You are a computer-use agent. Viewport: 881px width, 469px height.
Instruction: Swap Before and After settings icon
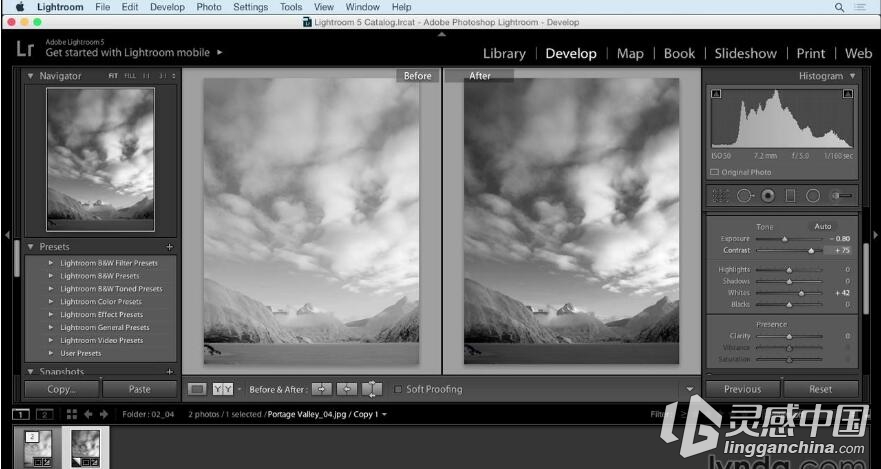(371, 389)
